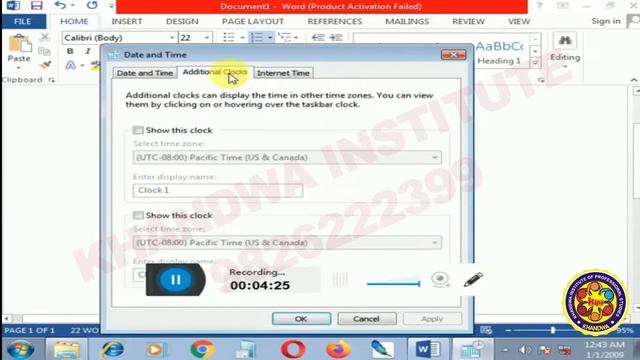
Task: Switch to Word taskbar button
Action: (x=428, y=349)
